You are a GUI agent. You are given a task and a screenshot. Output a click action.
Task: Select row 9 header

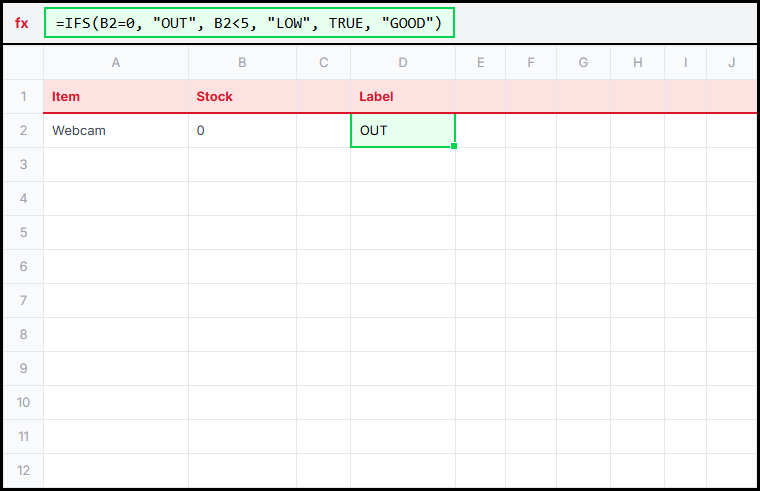click(23, 368)
